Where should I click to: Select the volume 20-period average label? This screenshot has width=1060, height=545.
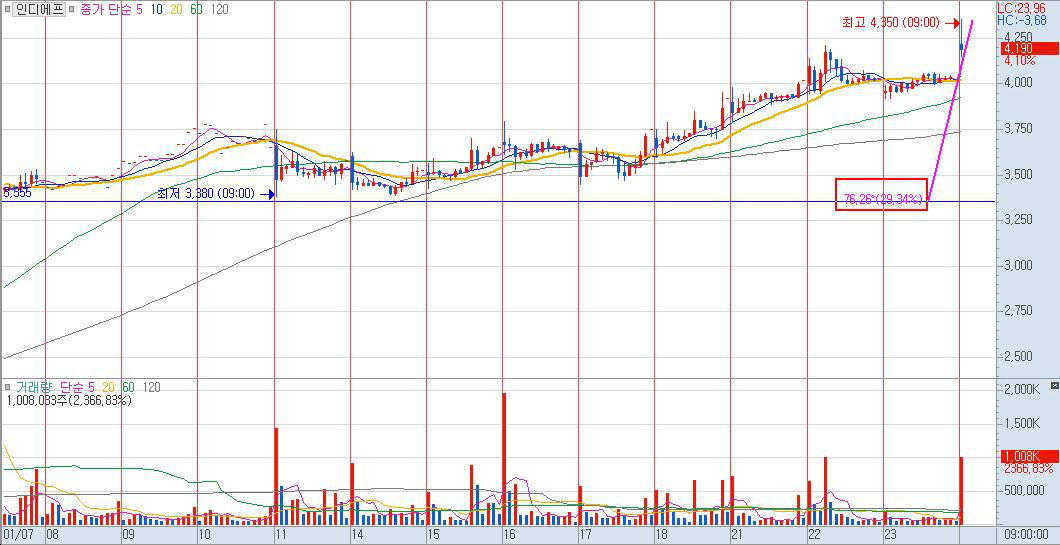point(107,387)
